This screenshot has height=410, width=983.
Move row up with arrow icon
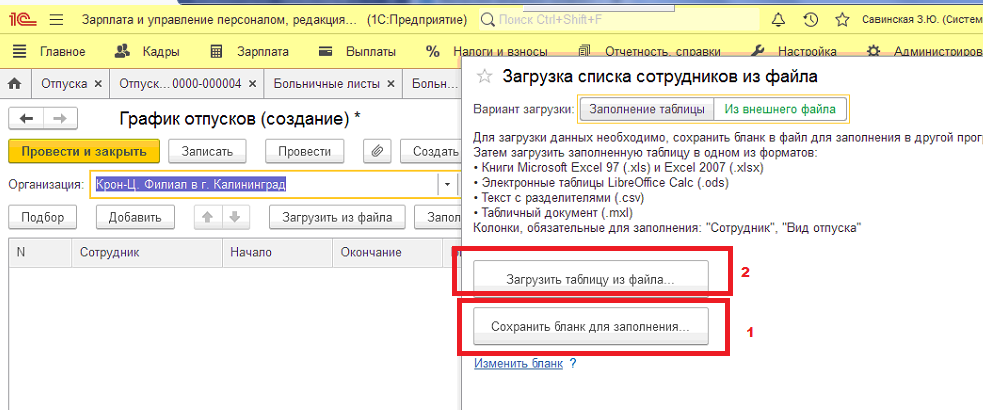tap(208, 217)
